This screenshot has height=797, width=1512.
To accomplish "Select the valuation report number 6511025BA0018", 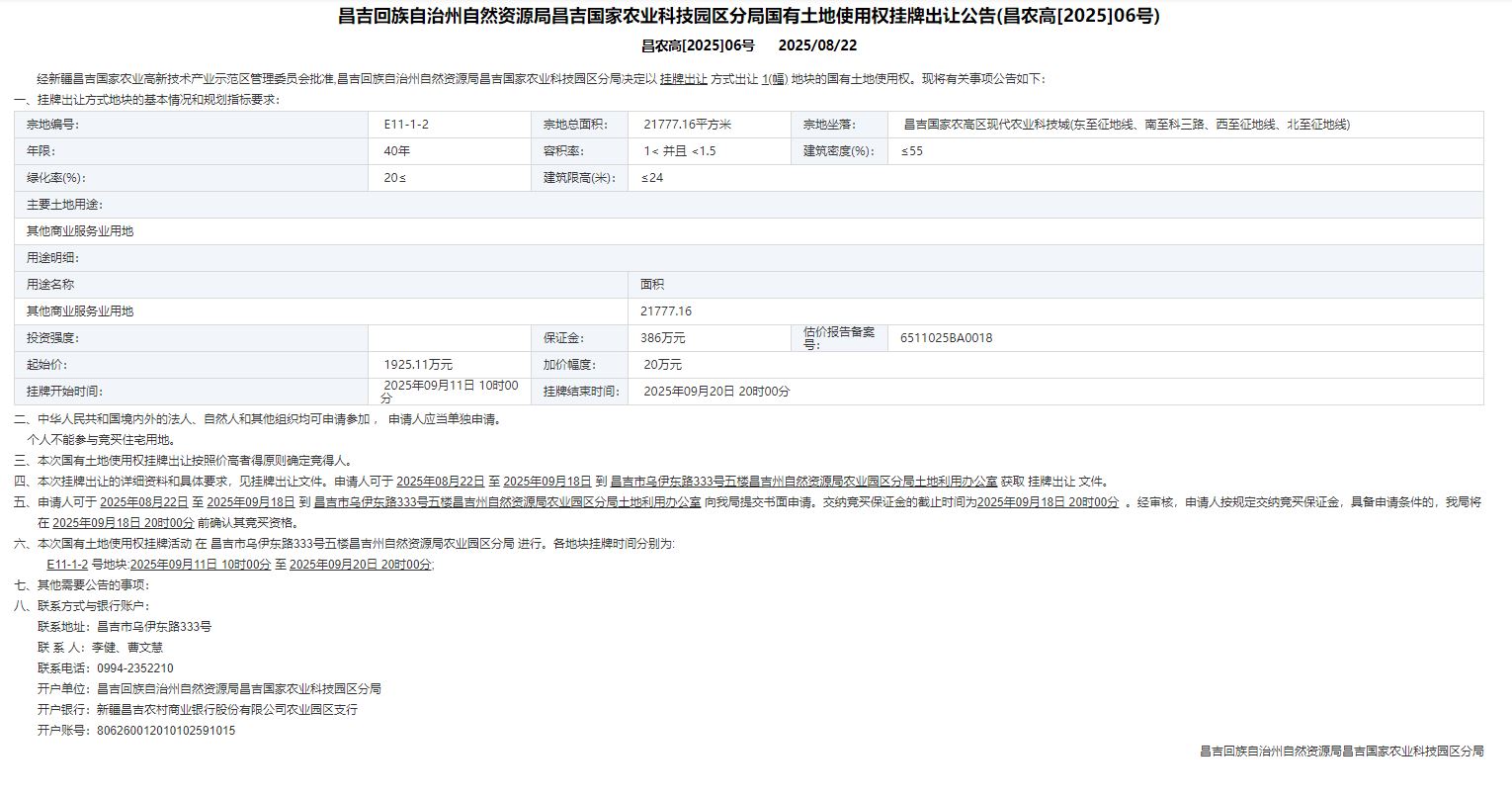I will pos(946,338).
